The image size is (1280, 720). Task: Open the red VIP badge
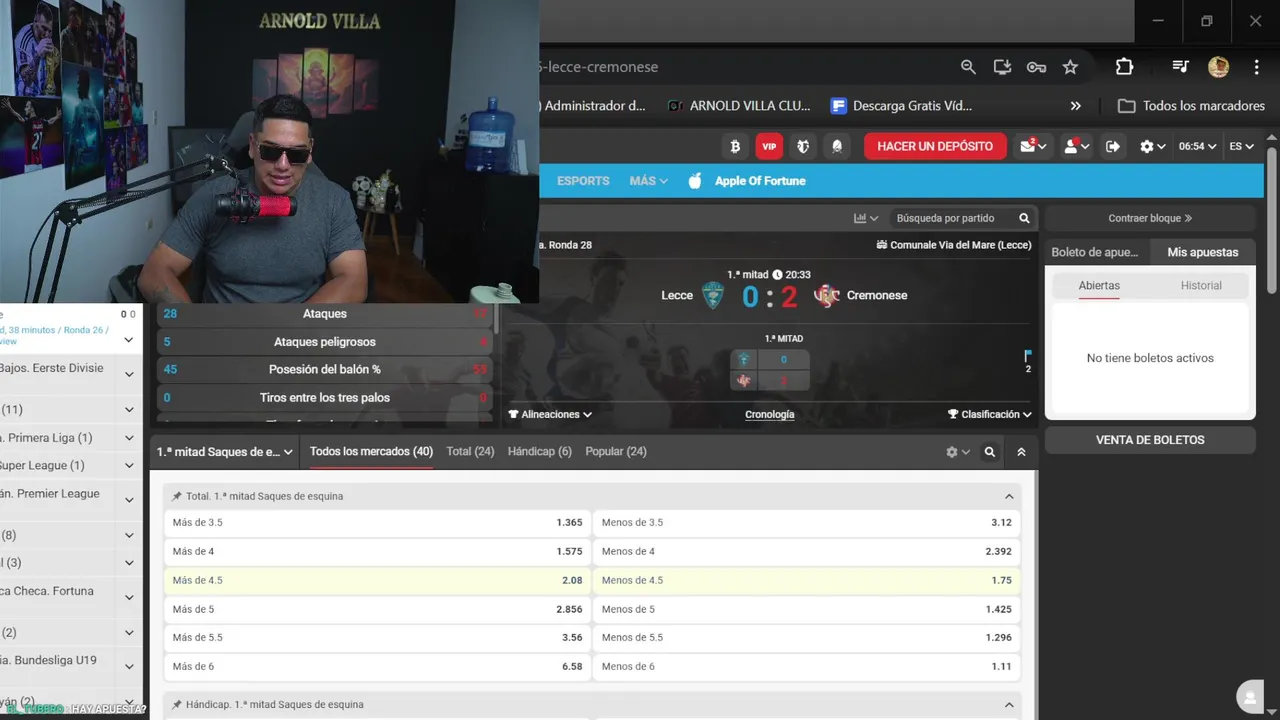769,146
